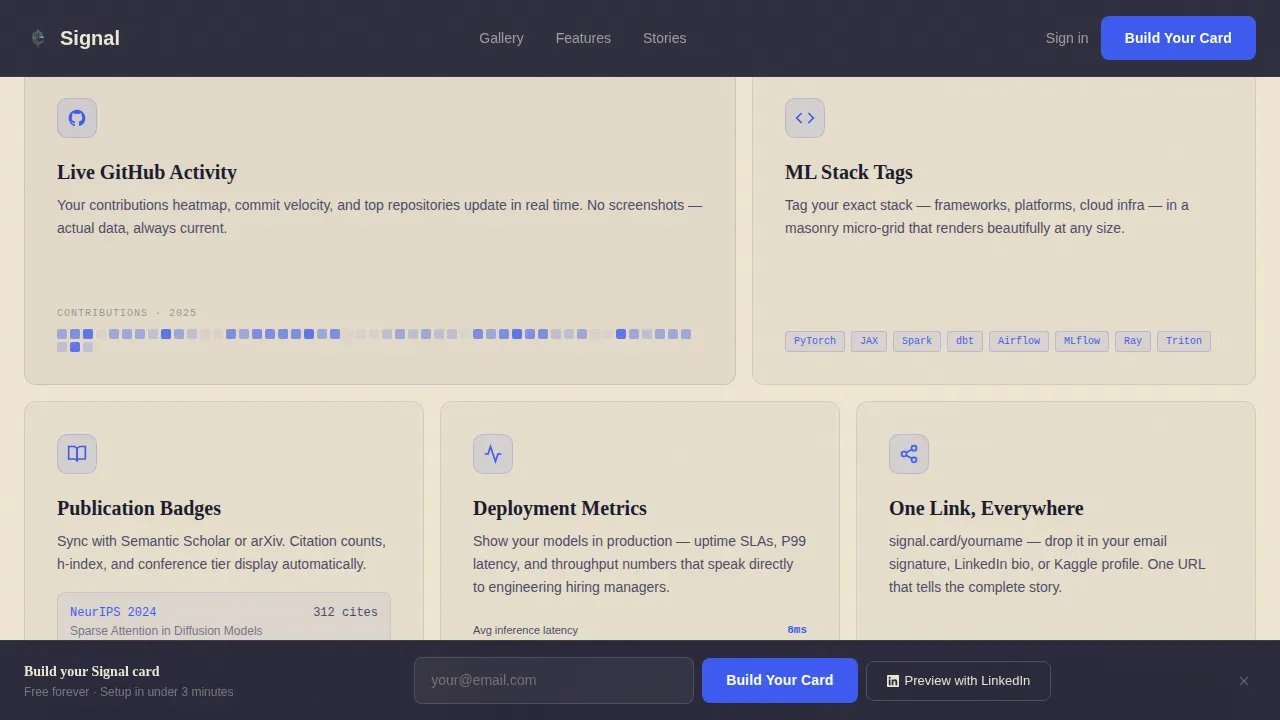Viewport: 1280px width, 720px height.
Task: Focus the your@email.com input field
Action: coord(554,680)
